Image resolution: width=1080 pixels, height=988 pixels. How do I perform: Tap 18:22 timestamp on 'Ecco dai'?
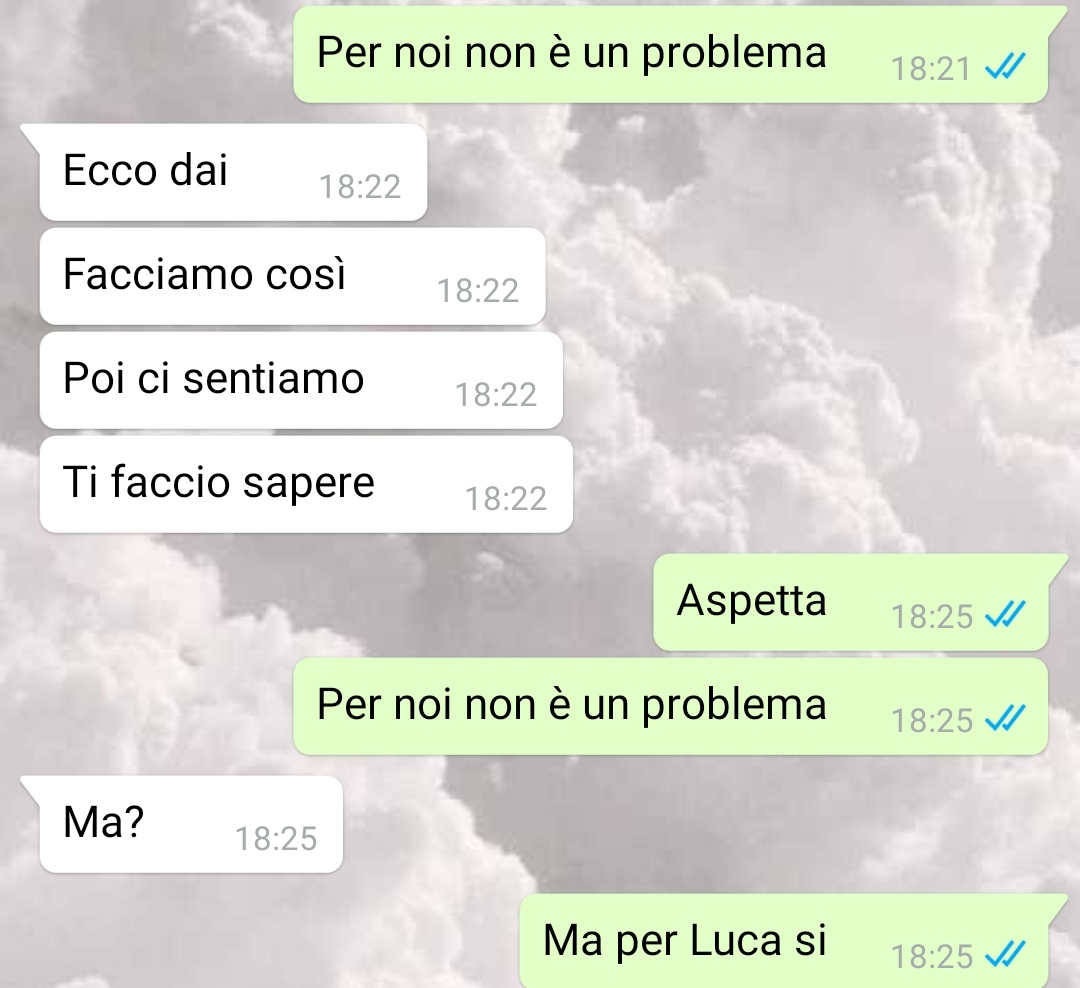360,187
